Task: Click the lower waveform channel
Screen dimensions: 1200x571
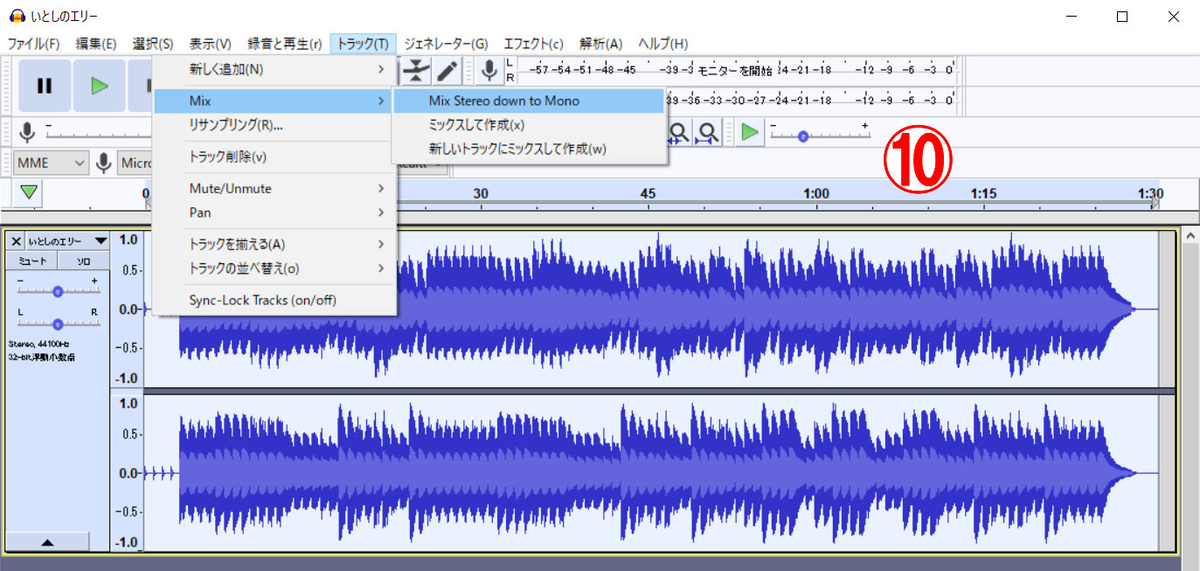Action: [650, 473]
